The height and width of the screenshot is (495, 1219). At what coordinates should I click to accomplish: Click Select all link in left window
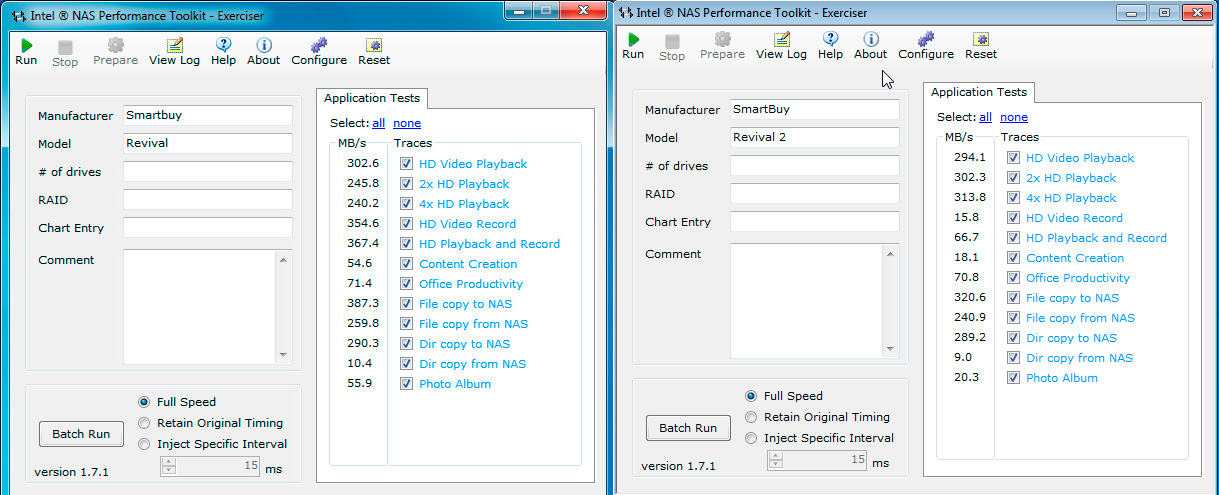(x=378, y=124)
